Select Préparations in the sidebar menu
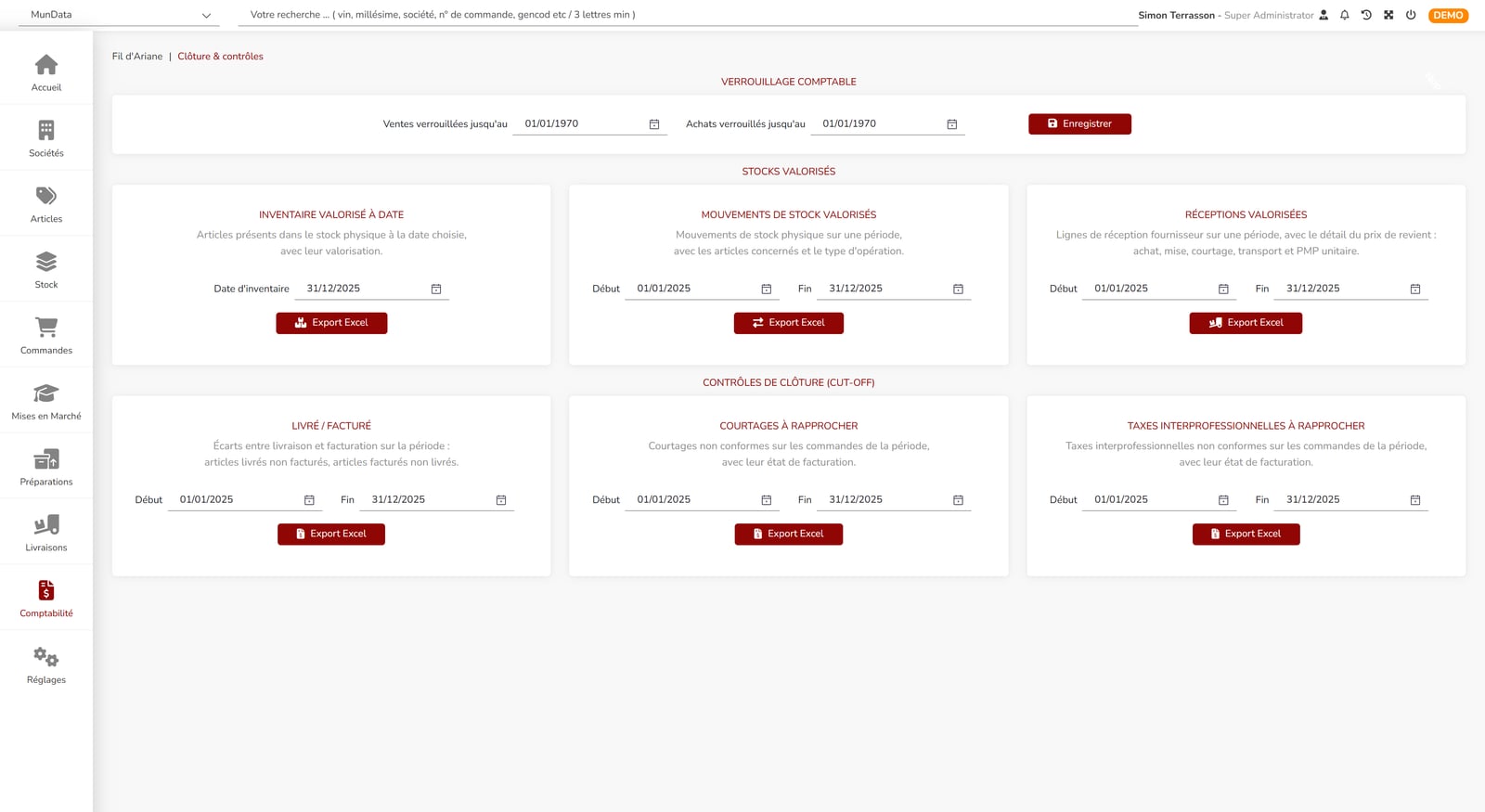The image size is (1485, 812). (46, 467)
